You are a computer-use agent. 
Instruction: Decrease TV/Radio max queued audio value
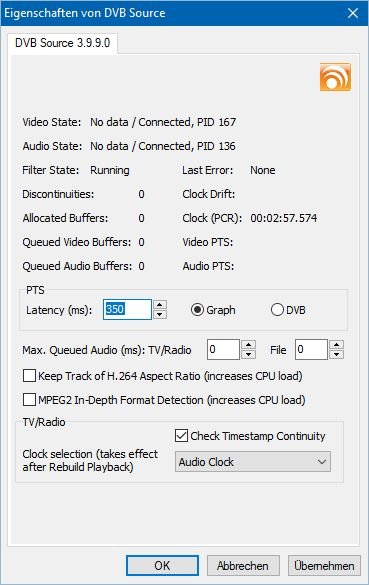click(x=248, y=354)
